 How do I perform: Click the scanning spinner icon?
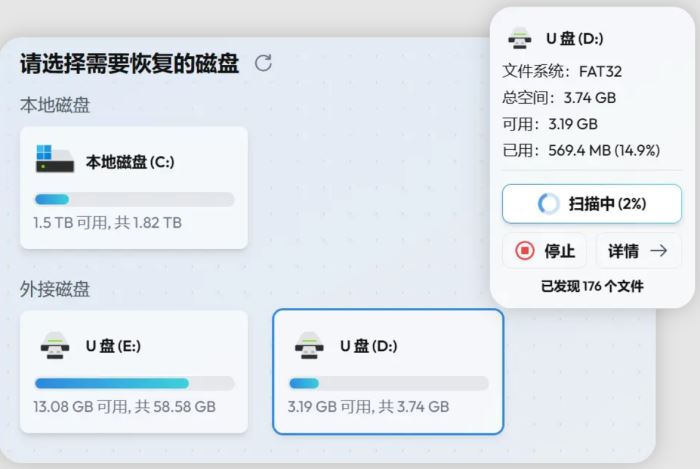[548, 204]
